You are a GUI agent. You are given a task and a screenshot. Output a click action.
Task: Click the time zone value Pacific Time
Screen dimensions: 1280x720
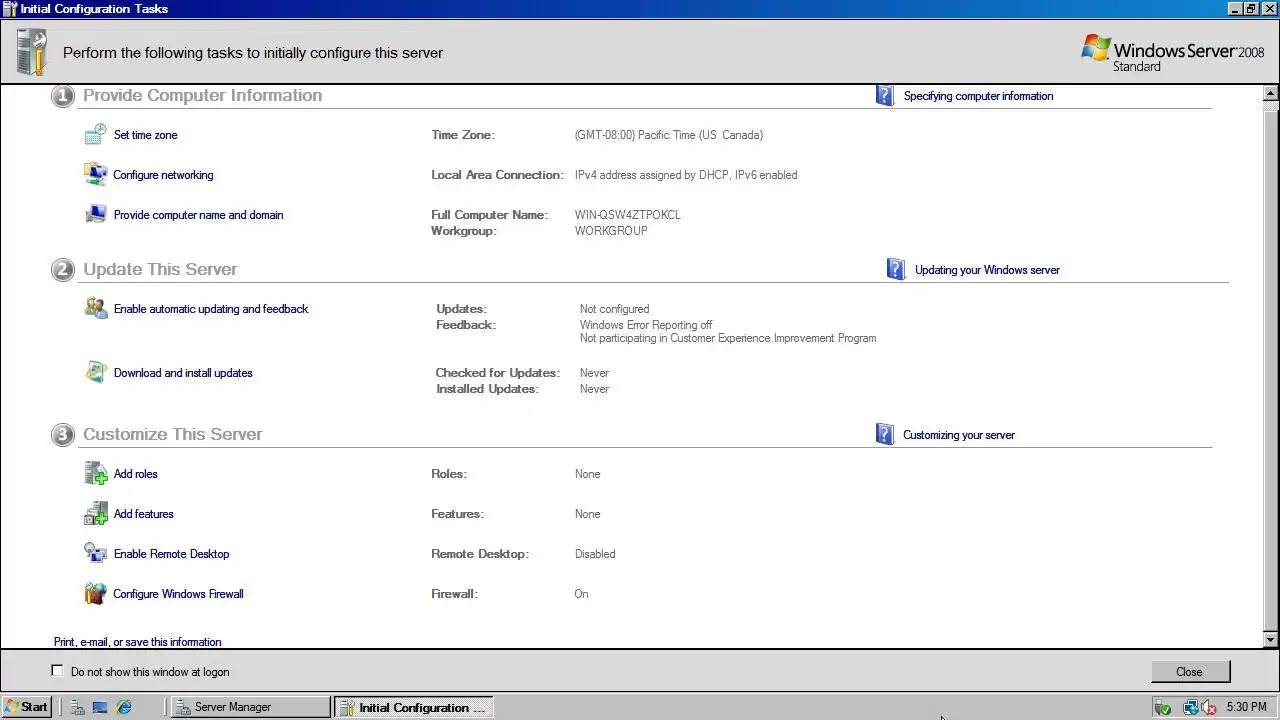[x=668, y=135]
